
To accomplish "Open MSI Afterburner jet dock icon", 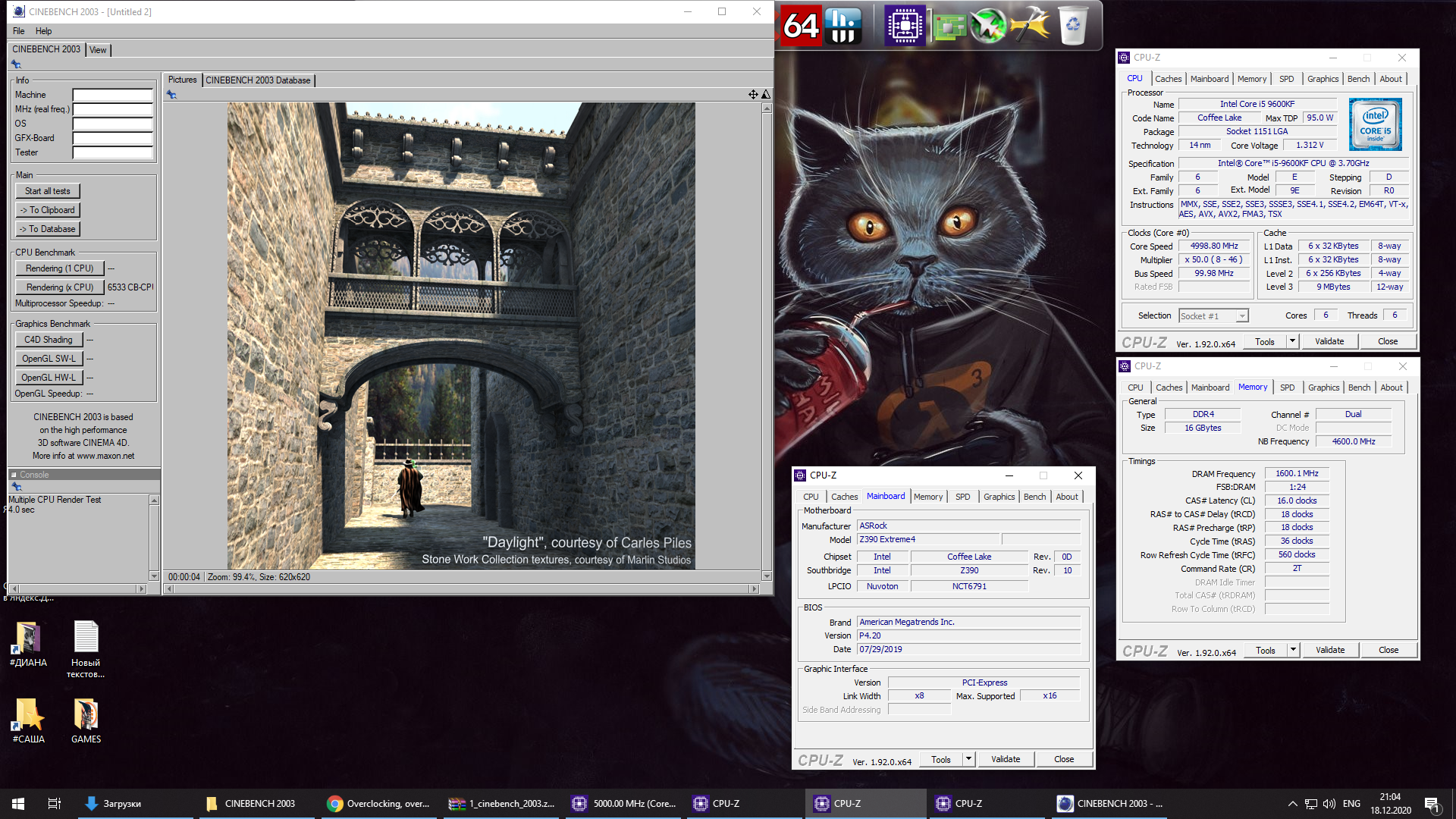I will click(989, 26).
